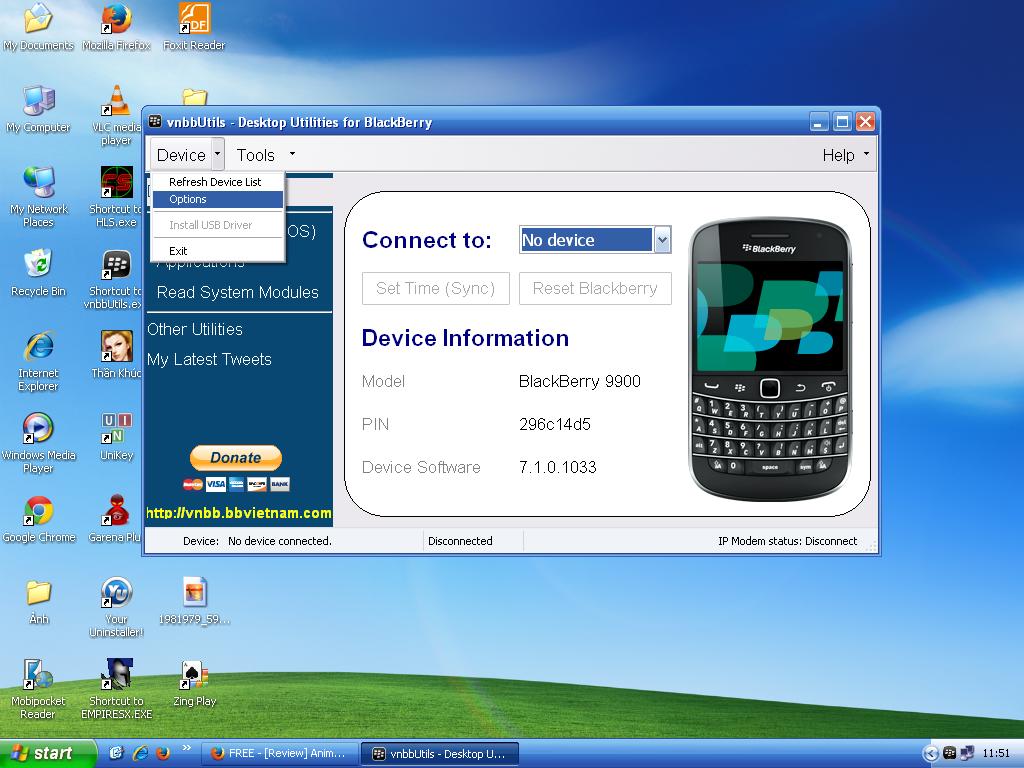
Task: Expand hidden system tray icons arrow
Action: (x=931, y=753)
